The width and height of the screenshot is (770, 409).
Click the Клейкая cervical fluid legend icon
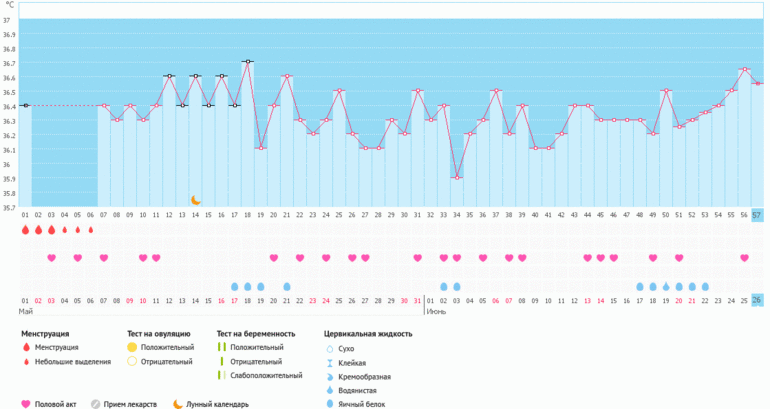[331, 361]
